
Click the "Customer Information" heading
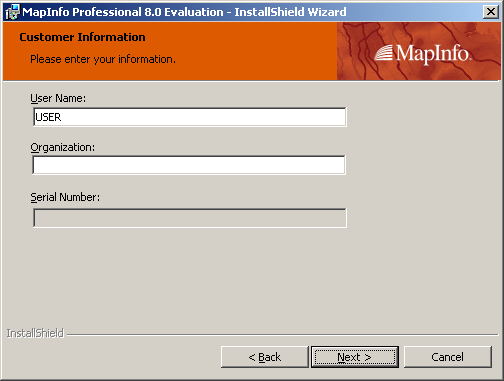(x=82, y=37)
